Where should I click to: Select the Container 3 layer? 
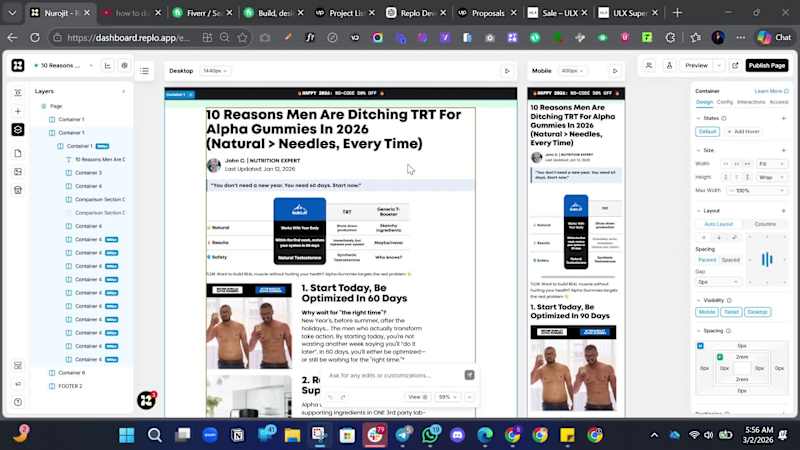[88, 173]
